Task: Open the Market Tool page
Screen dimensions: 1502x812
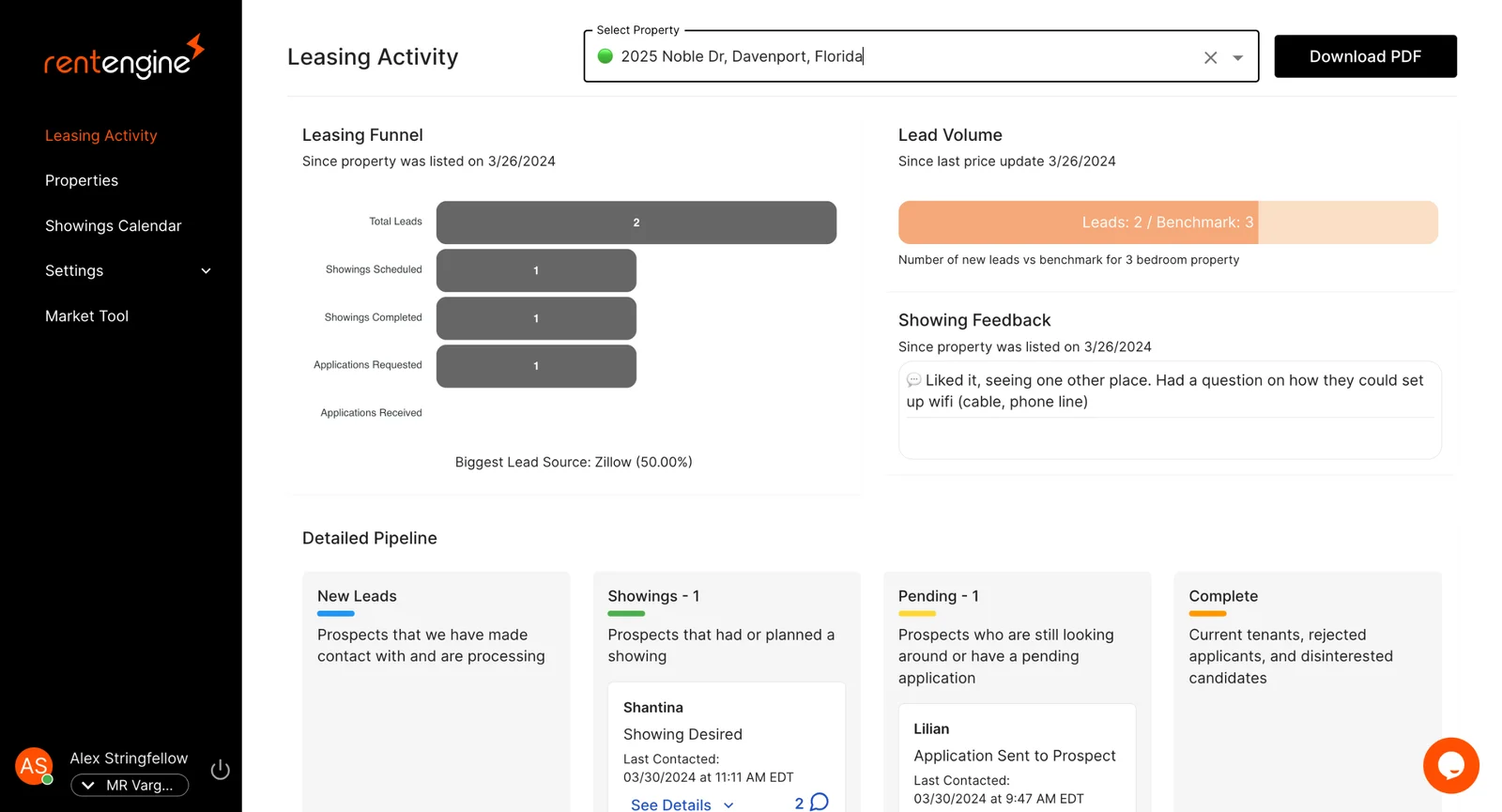Action: [86, 316]
